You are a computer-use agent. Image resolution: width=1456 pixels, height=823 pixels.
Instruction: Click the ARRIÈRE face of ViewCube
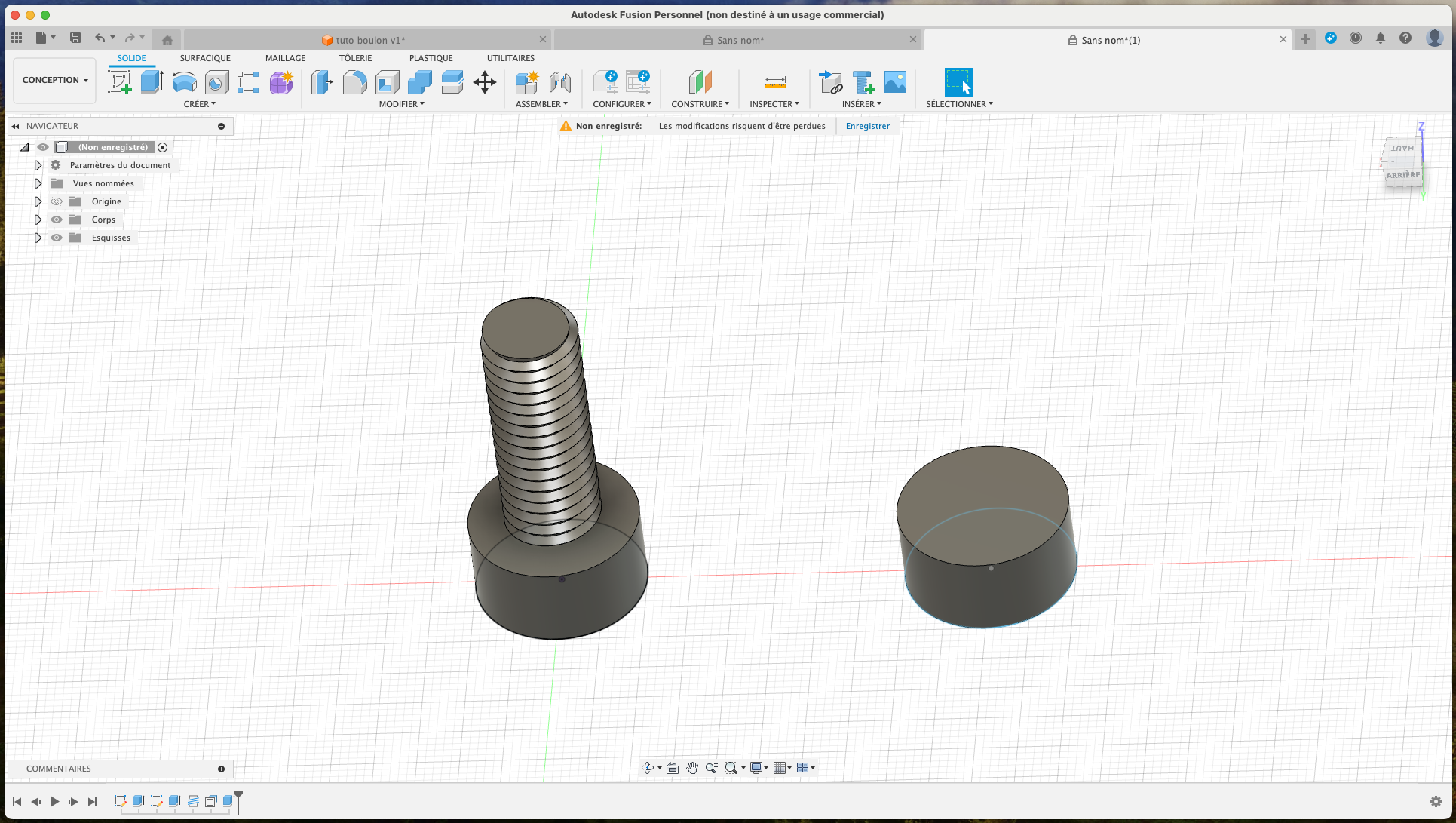(x=1402, y=175)
